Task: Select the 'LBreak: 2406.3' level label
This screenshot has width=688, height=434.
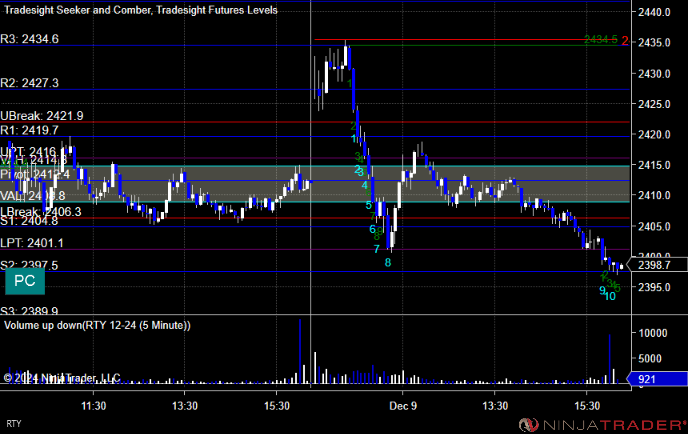Action: [x=41, y=212]
